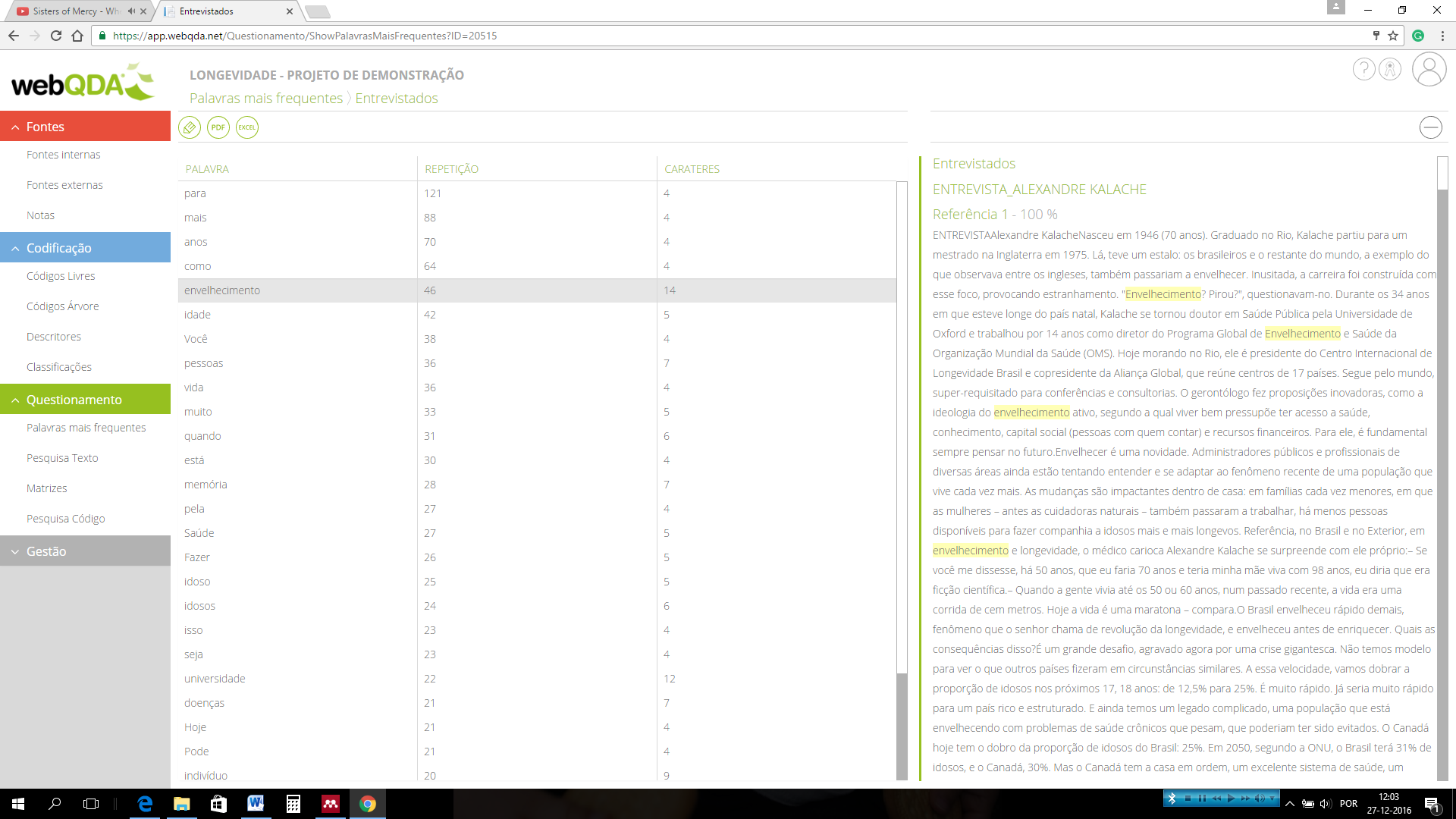Select the Fontes internas tree item
The height and width of the screenshot is (819, 1456).
pos(63,154)
